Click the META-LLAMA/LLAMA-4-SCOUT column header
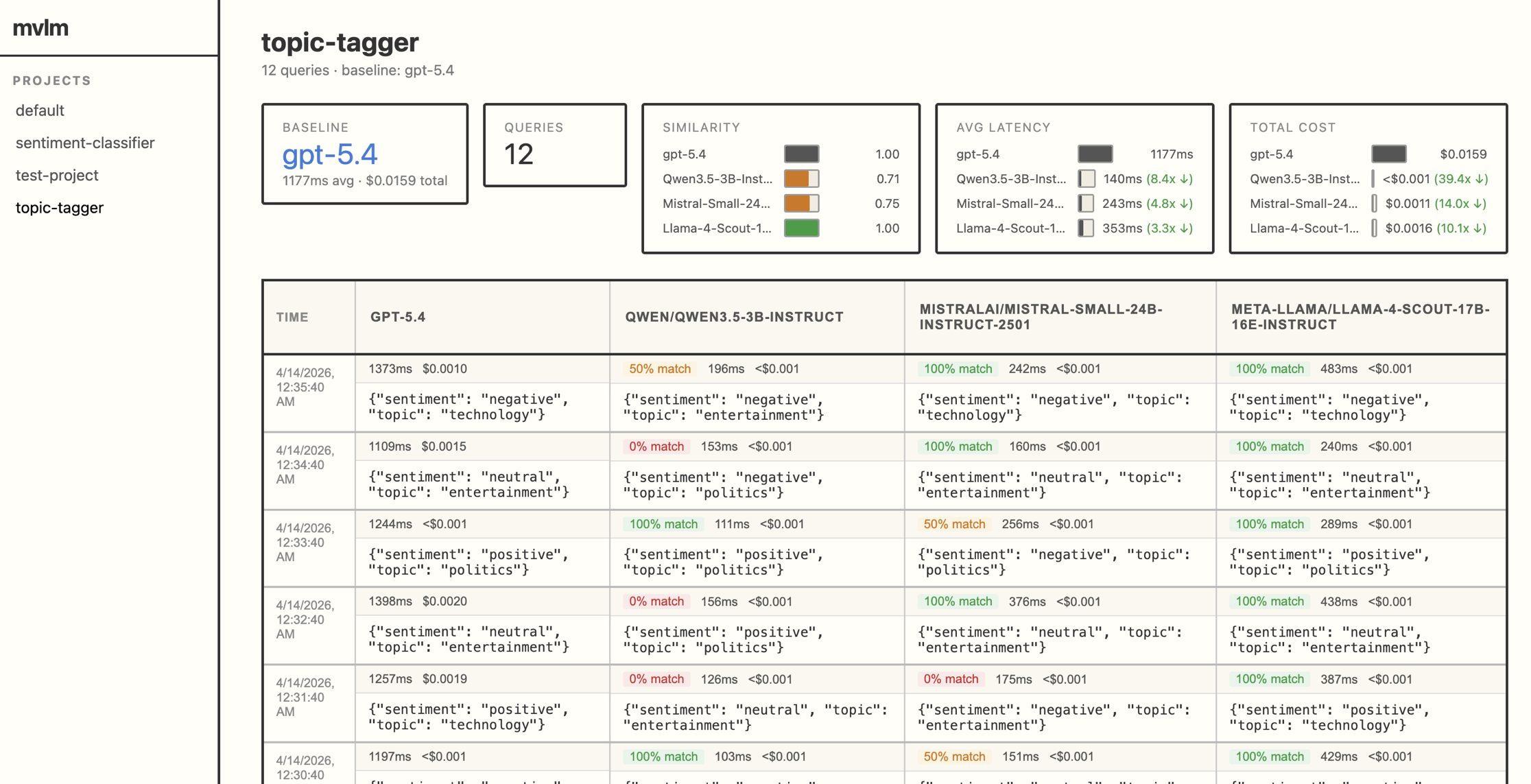This screenshot has height=784, width=1531. (1360, 317)
